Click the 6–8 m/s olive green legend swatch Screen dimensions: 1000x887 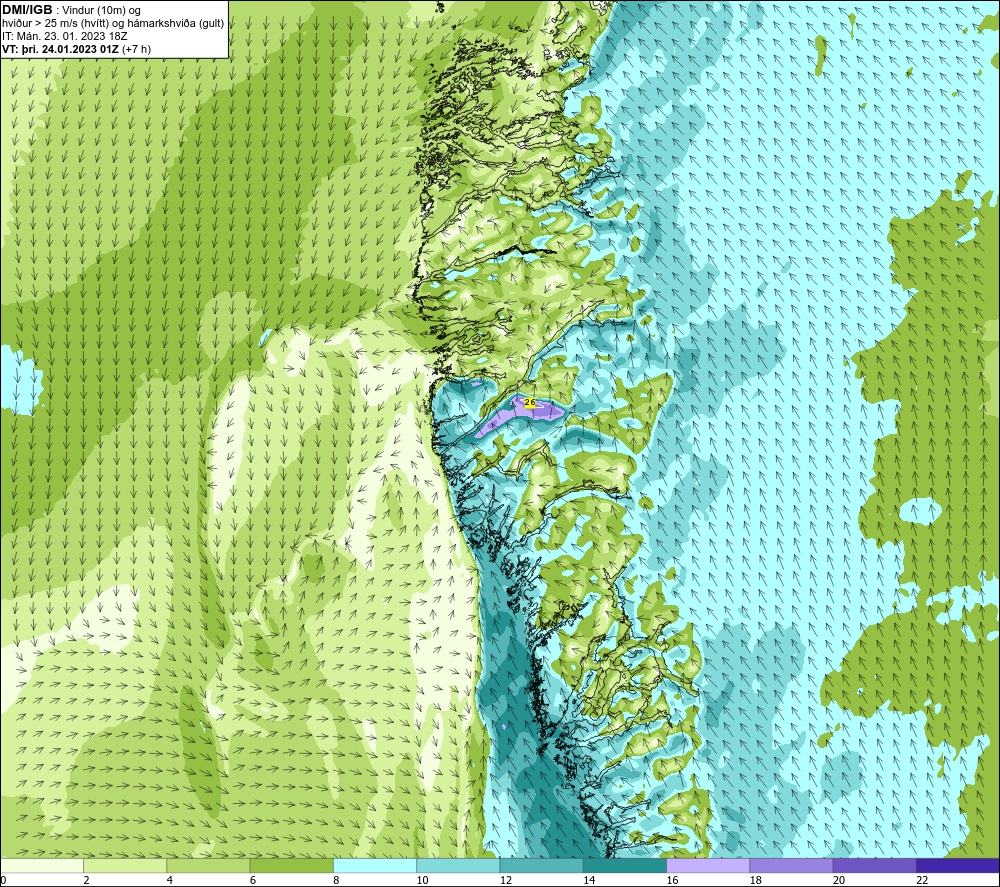tap(291, 865)
